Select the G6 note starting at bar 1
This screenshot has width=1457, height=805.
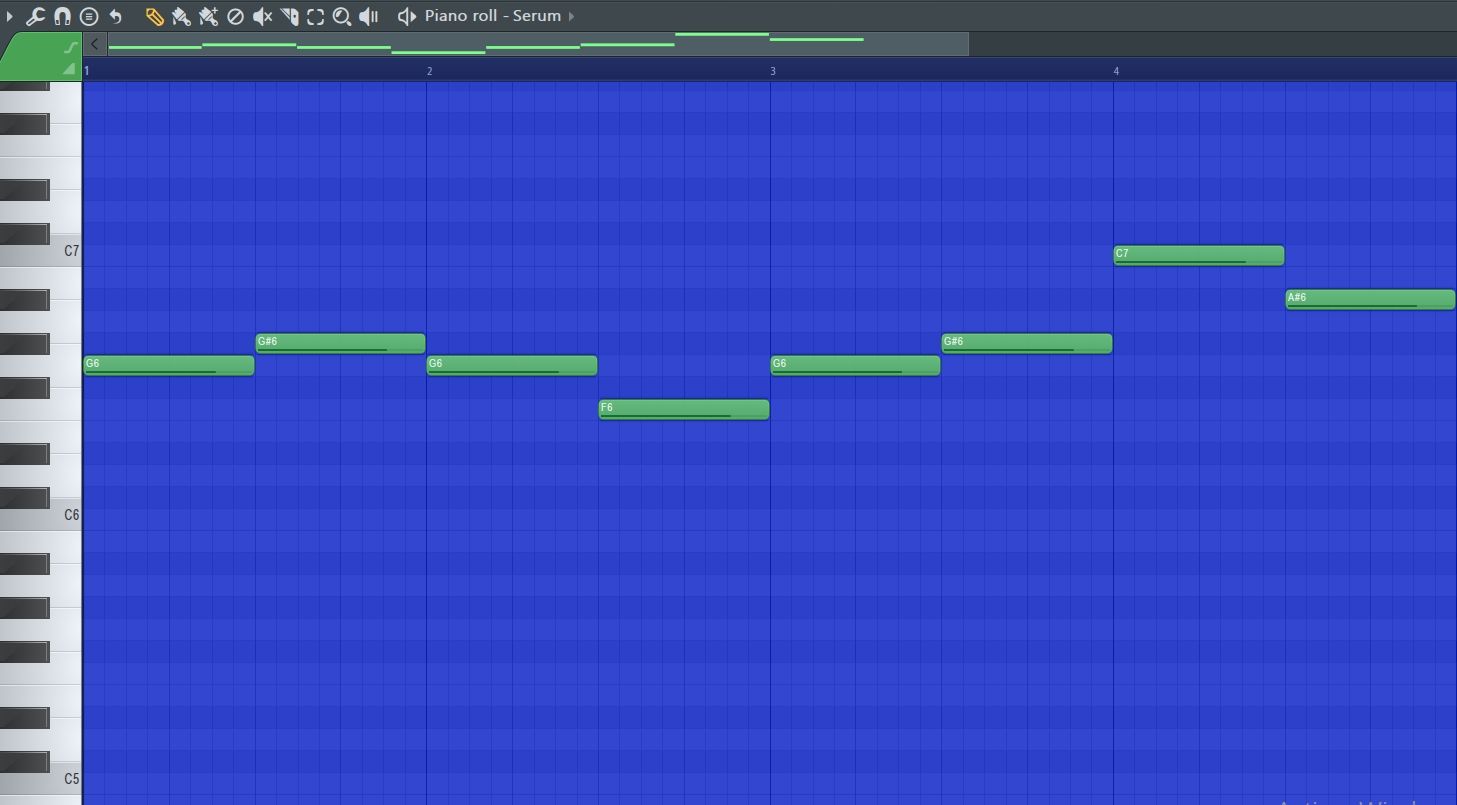pos(169,366)
